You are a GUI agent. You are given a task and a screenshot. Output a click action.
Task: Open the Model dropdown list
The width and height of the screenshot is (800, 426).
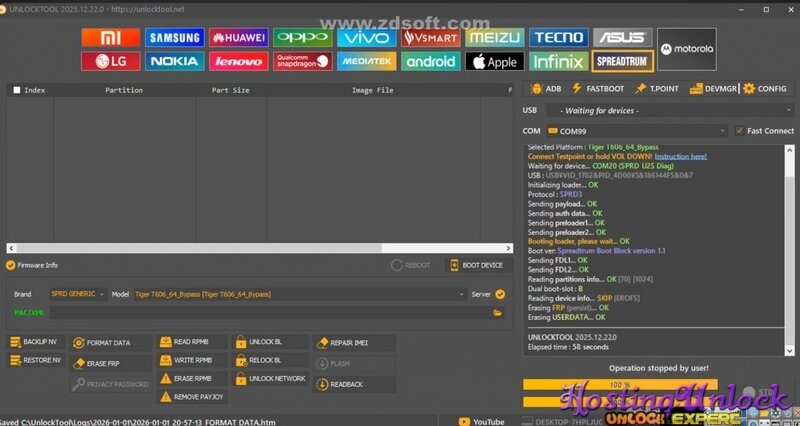tap(461, 295)
